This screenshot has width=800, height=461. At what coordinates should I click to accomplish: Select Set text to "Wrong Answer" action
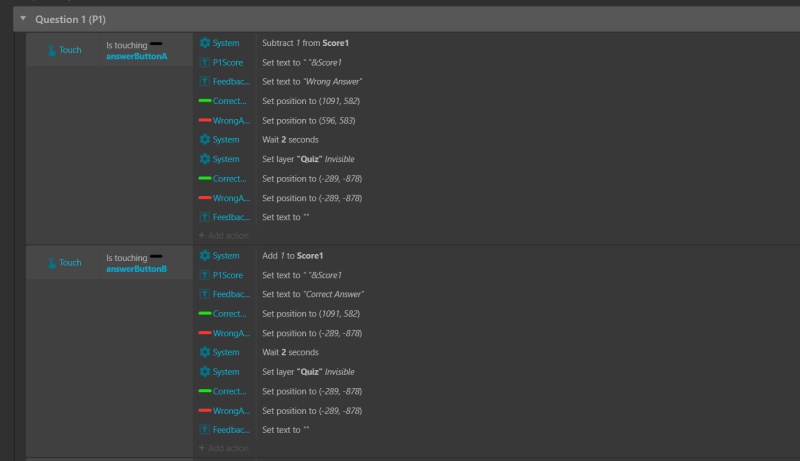[312, 82]
